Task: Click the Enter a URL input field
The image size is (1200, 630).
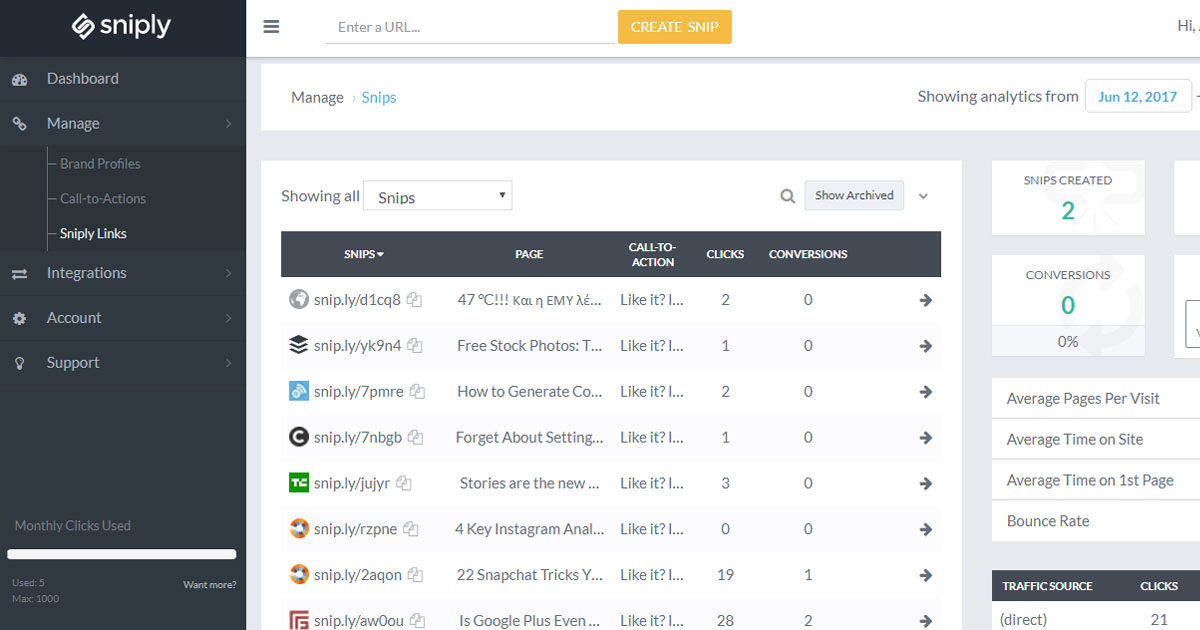Action: pyautogui.click(x=470, y=27)
